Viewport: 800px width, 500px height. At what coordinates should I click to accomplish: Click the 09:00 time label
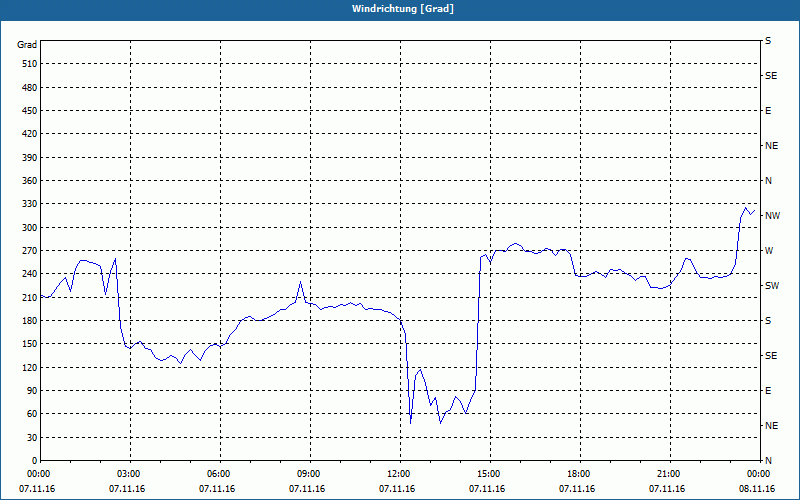click(309, 474)
